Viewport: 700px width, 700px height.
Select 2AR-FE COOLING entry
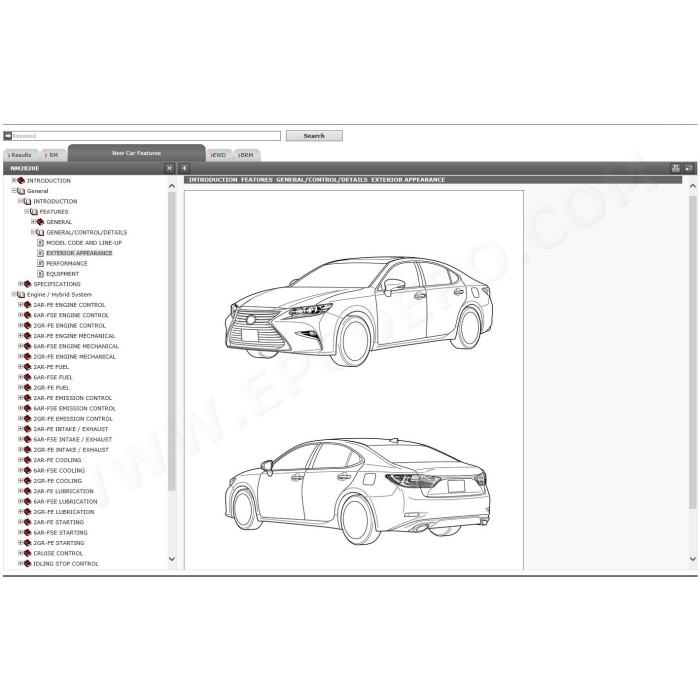click(58, 460)
